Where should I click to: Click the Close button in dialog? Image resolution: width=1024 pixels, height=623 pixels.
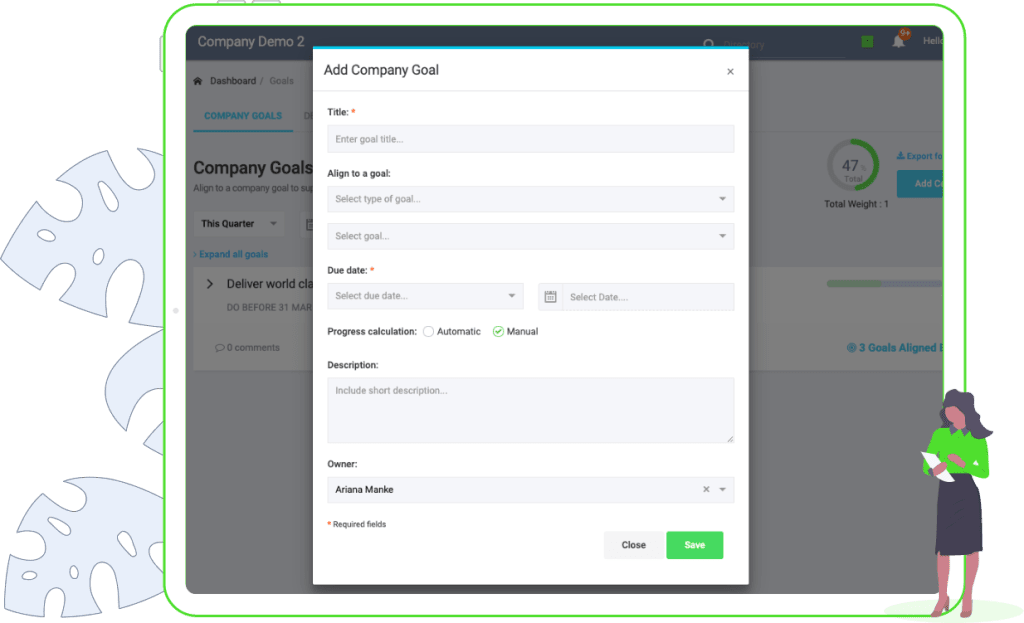(x=633, y=545)
